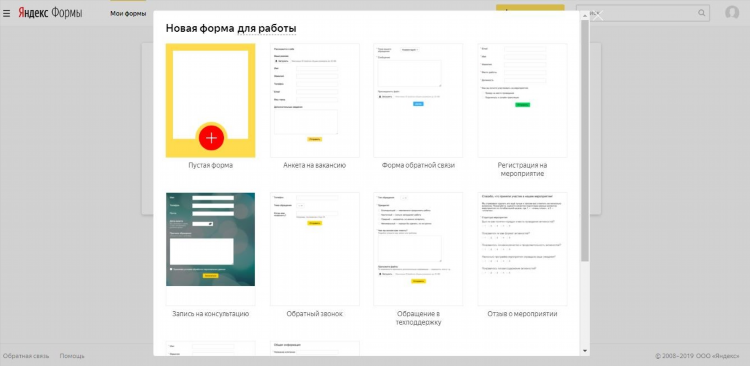Screen dimensions: 750x366
Task: Pick the Запись на консультацию template
Action: click(x=210, y=249)
